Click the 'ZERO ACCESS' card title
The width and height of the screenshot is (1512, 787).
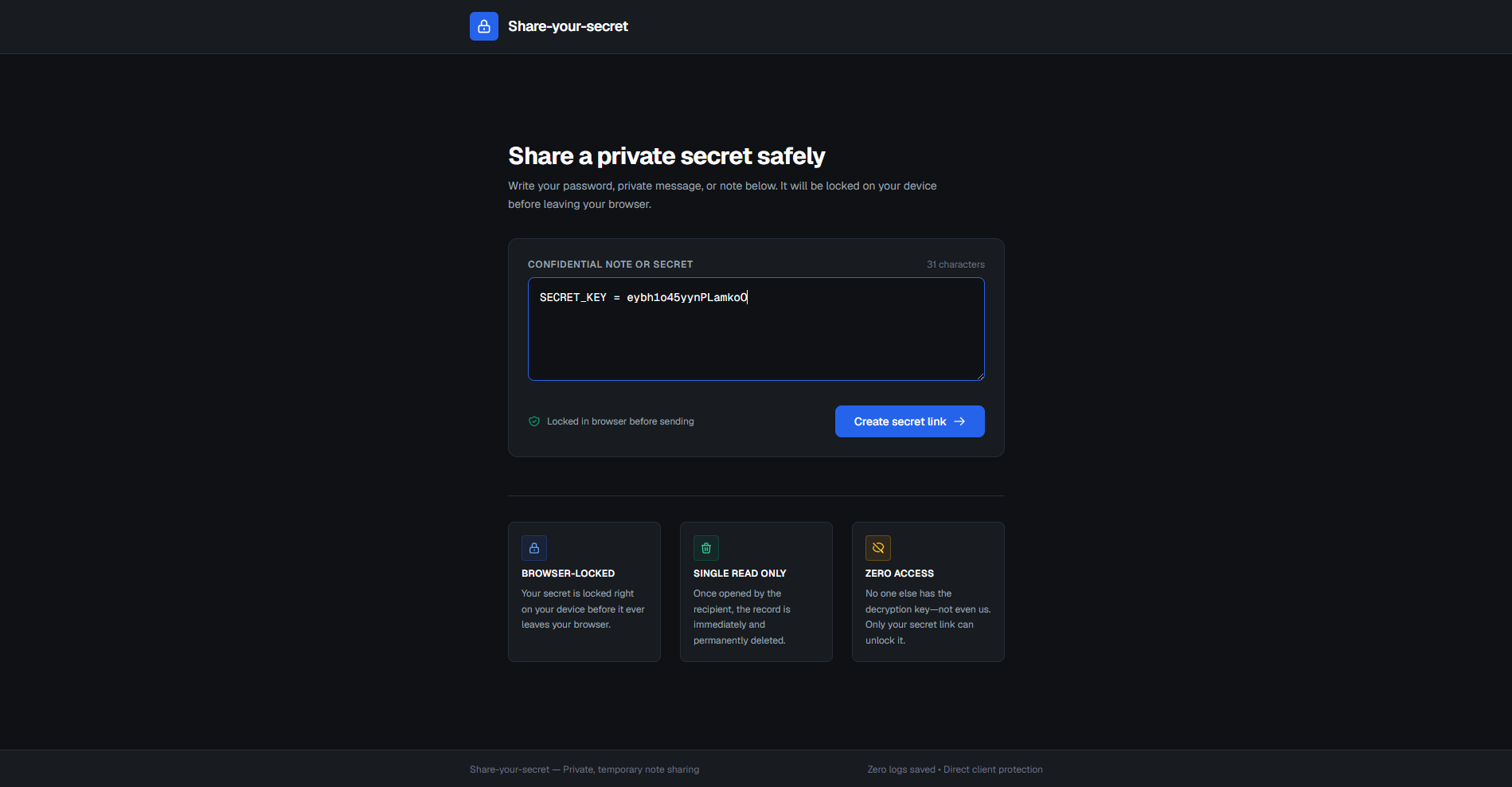[900, 574]
